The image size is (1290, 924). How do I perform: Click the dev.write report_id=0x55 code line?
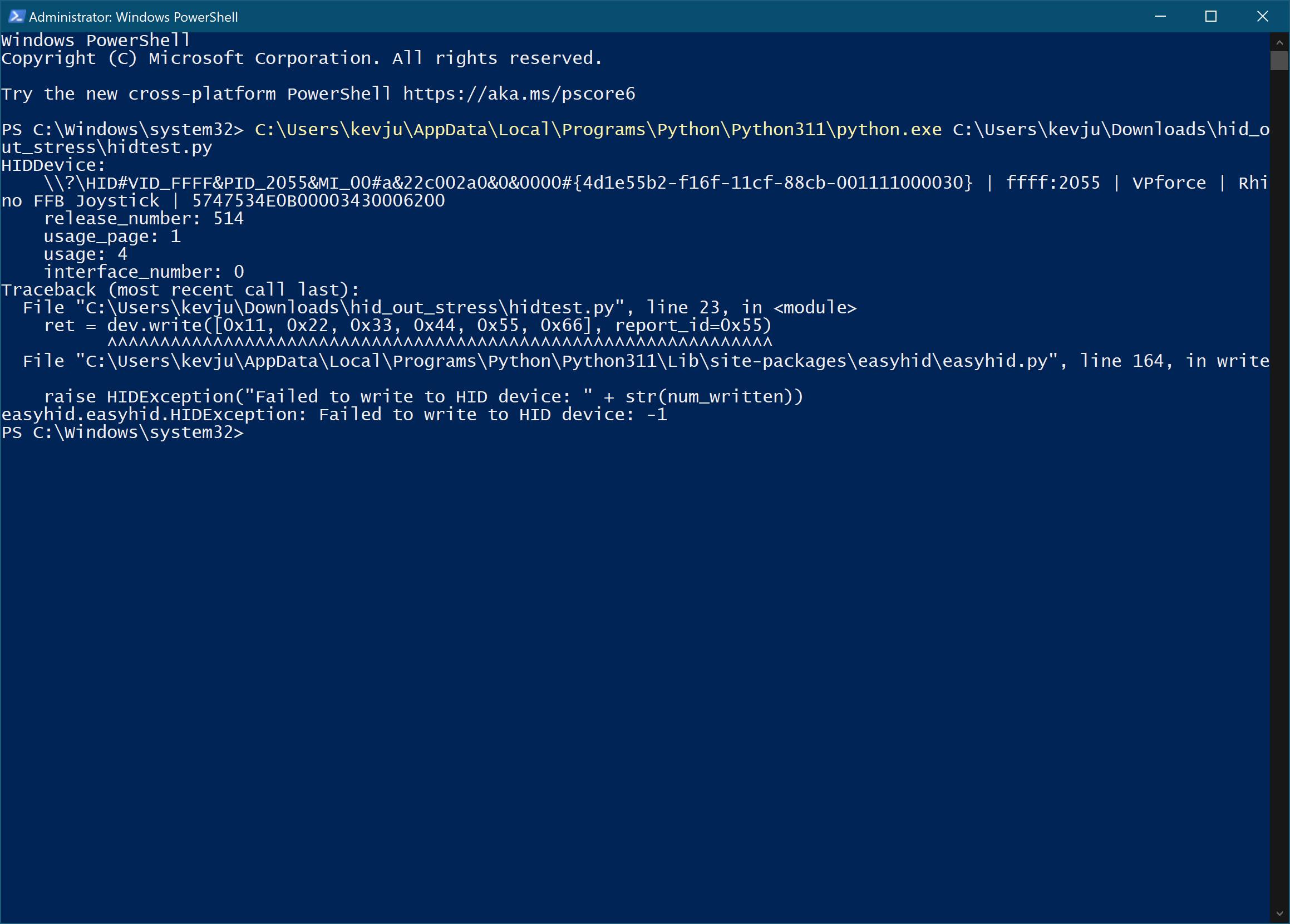pyautogui.click(x=408, y=326)
